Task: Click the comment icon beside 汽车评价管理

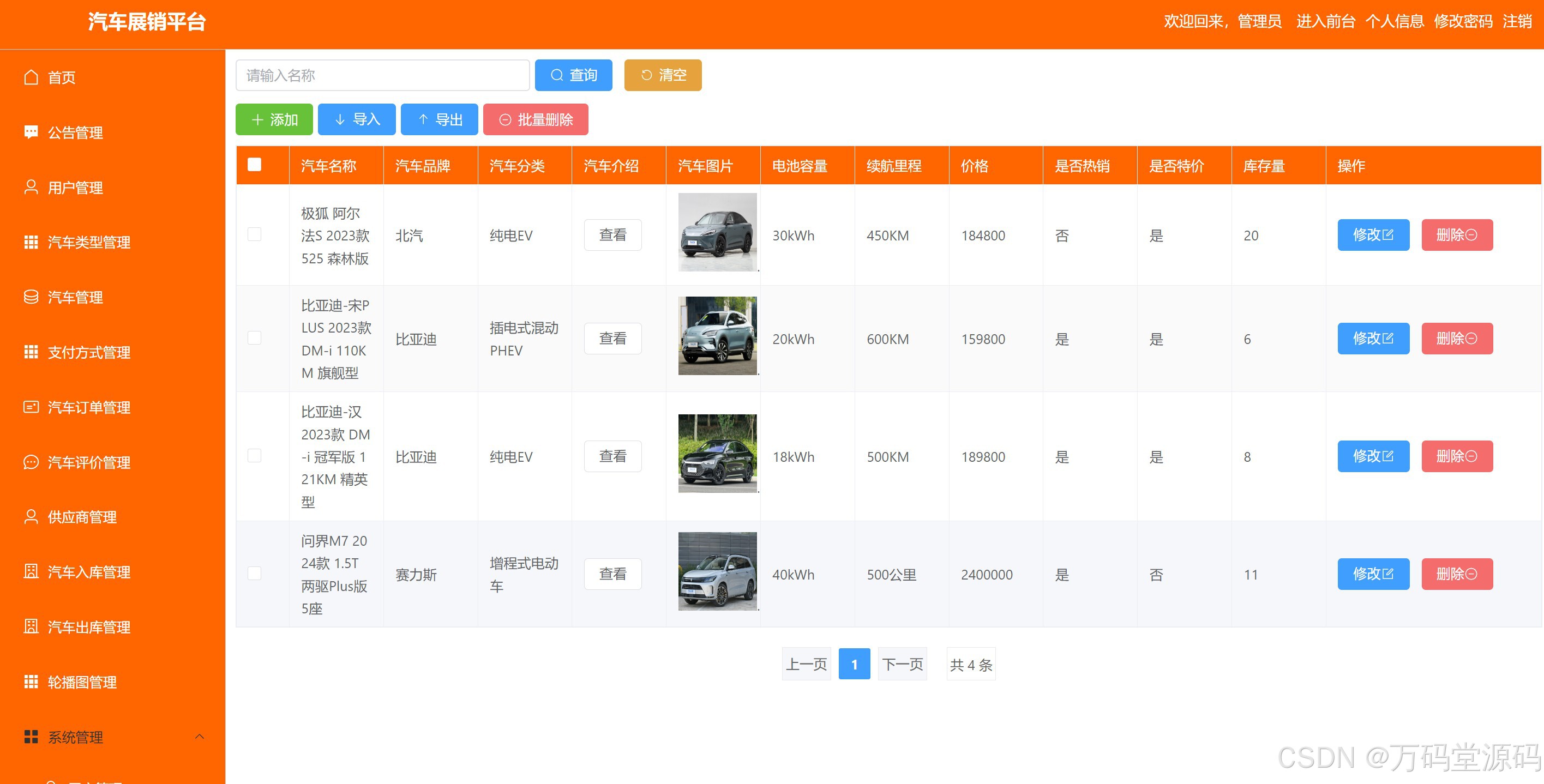Action: 31,462
